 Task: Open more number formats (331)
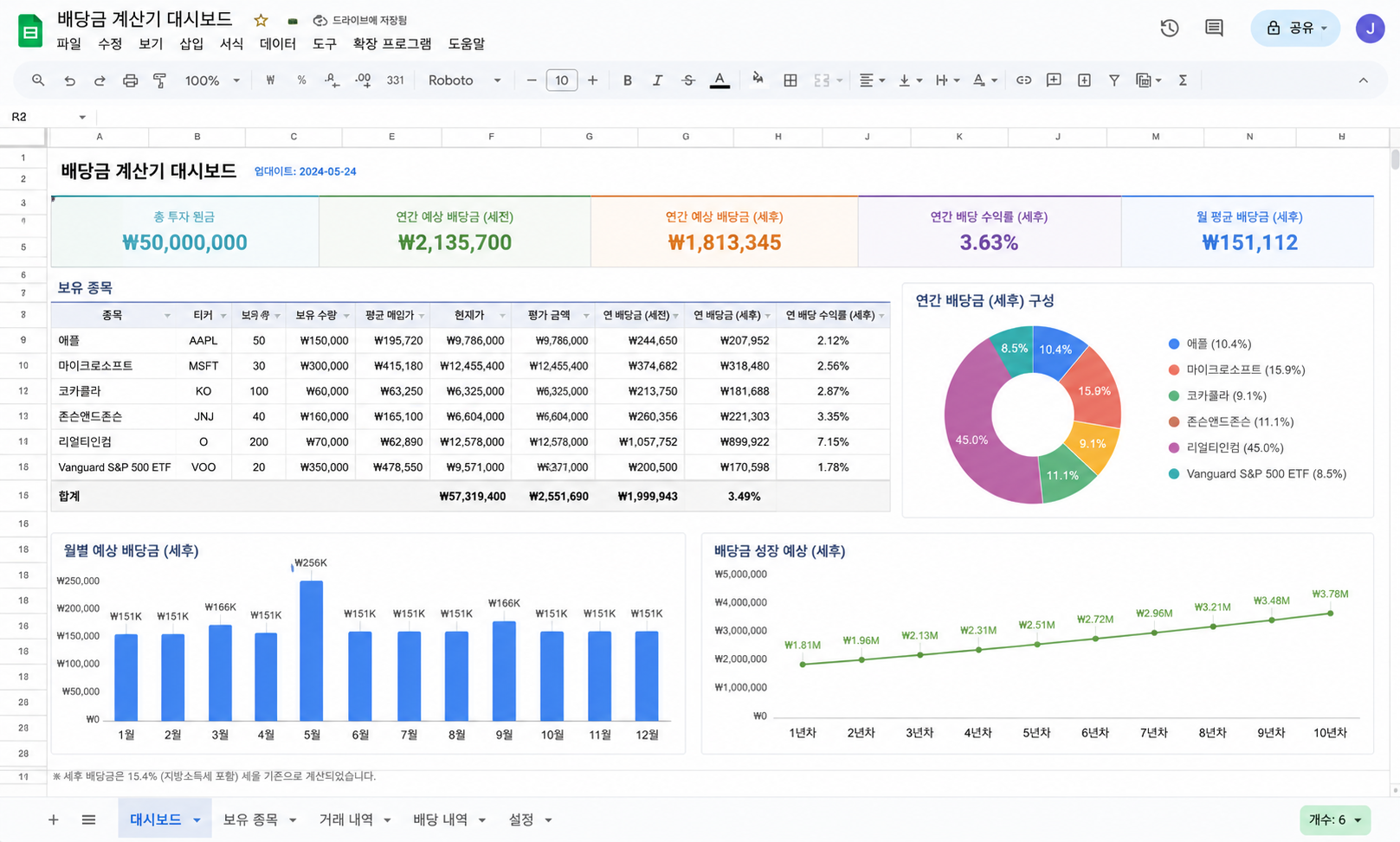tap(396, 80)
